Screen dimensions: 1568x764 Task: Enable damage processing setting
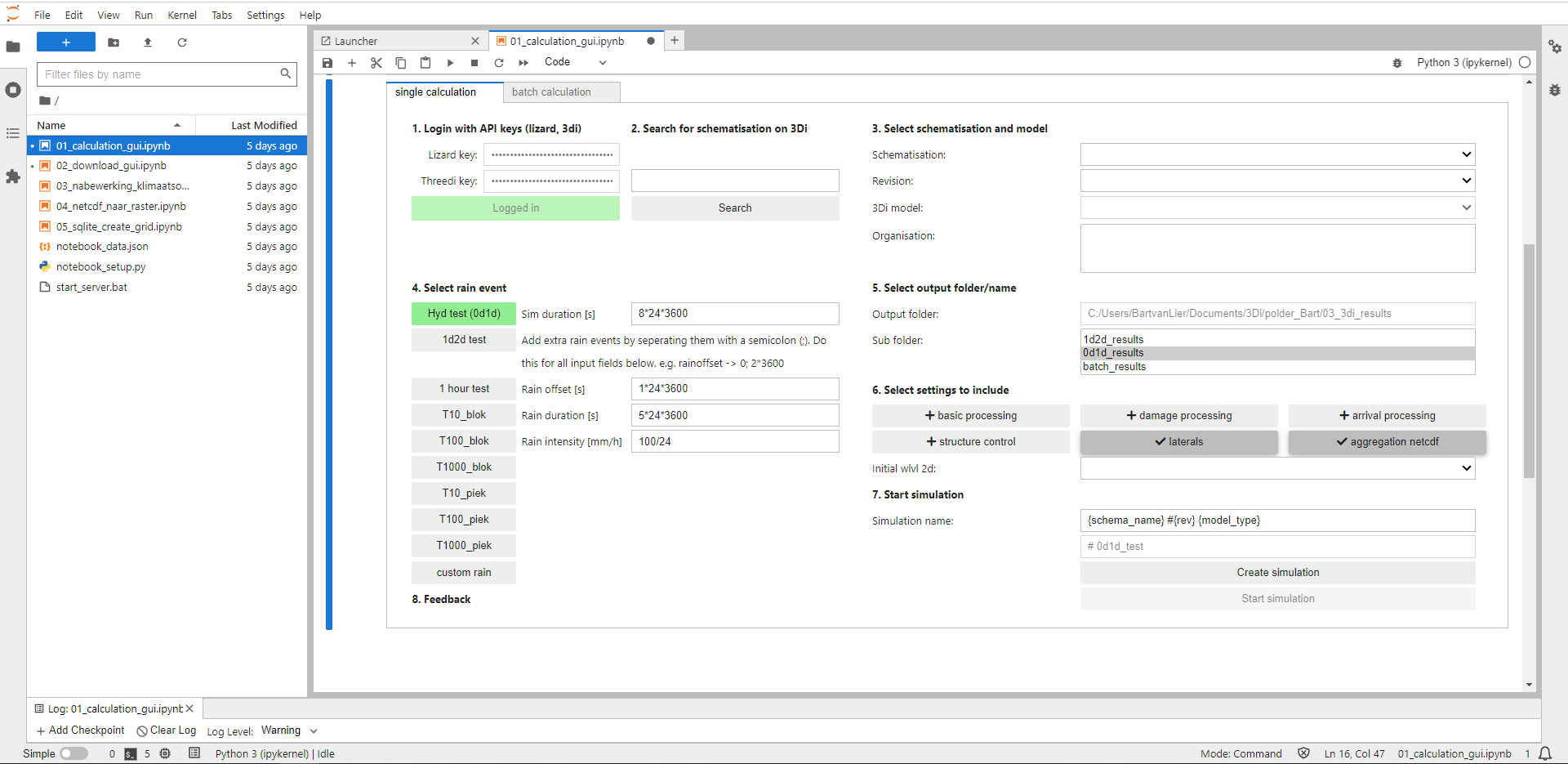(x=1178, y=416)
